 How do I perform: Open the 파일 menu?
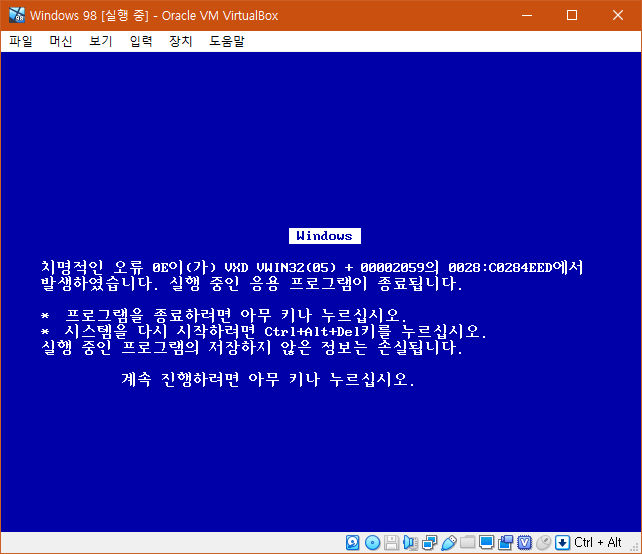[21, 41]
